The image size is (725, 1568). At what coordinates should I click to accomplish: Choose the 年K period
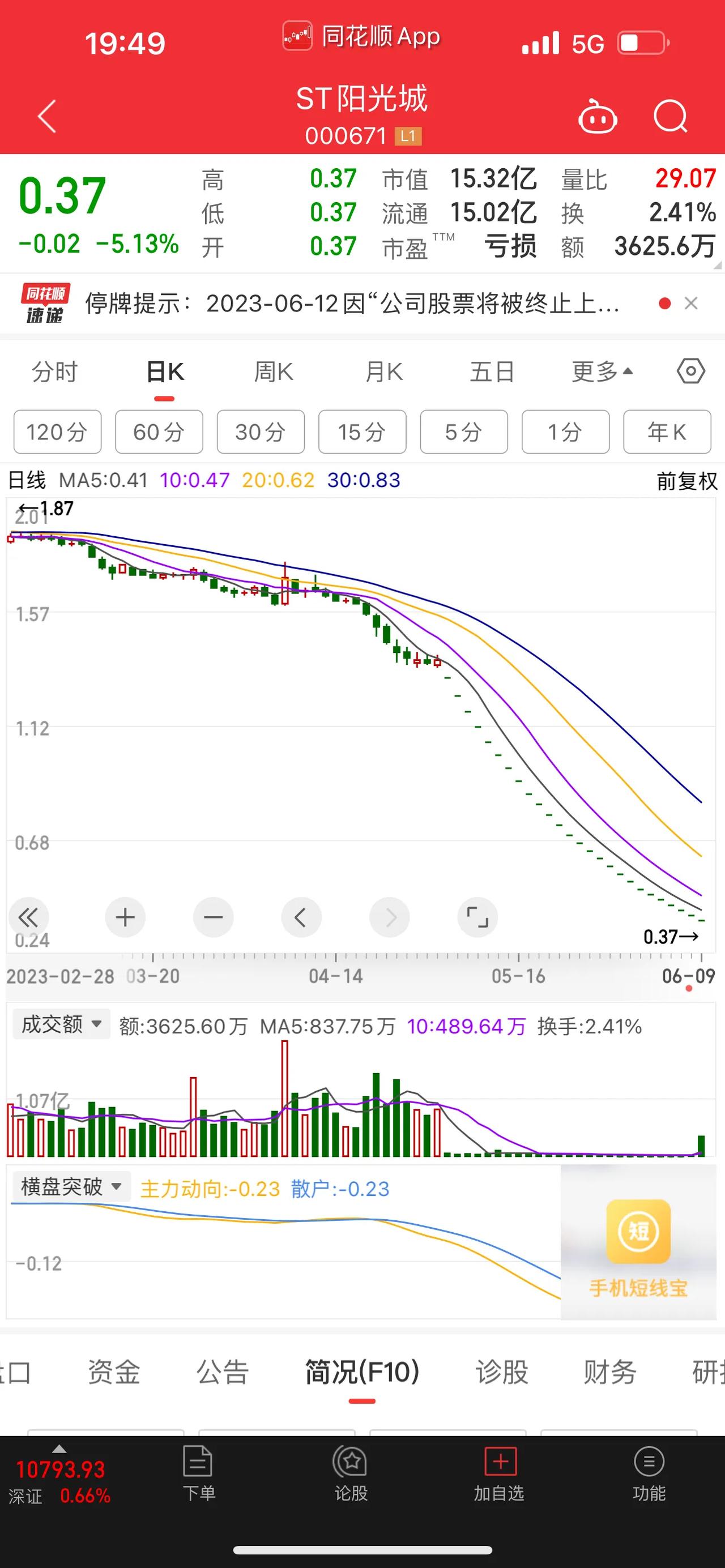pos(667,432)
